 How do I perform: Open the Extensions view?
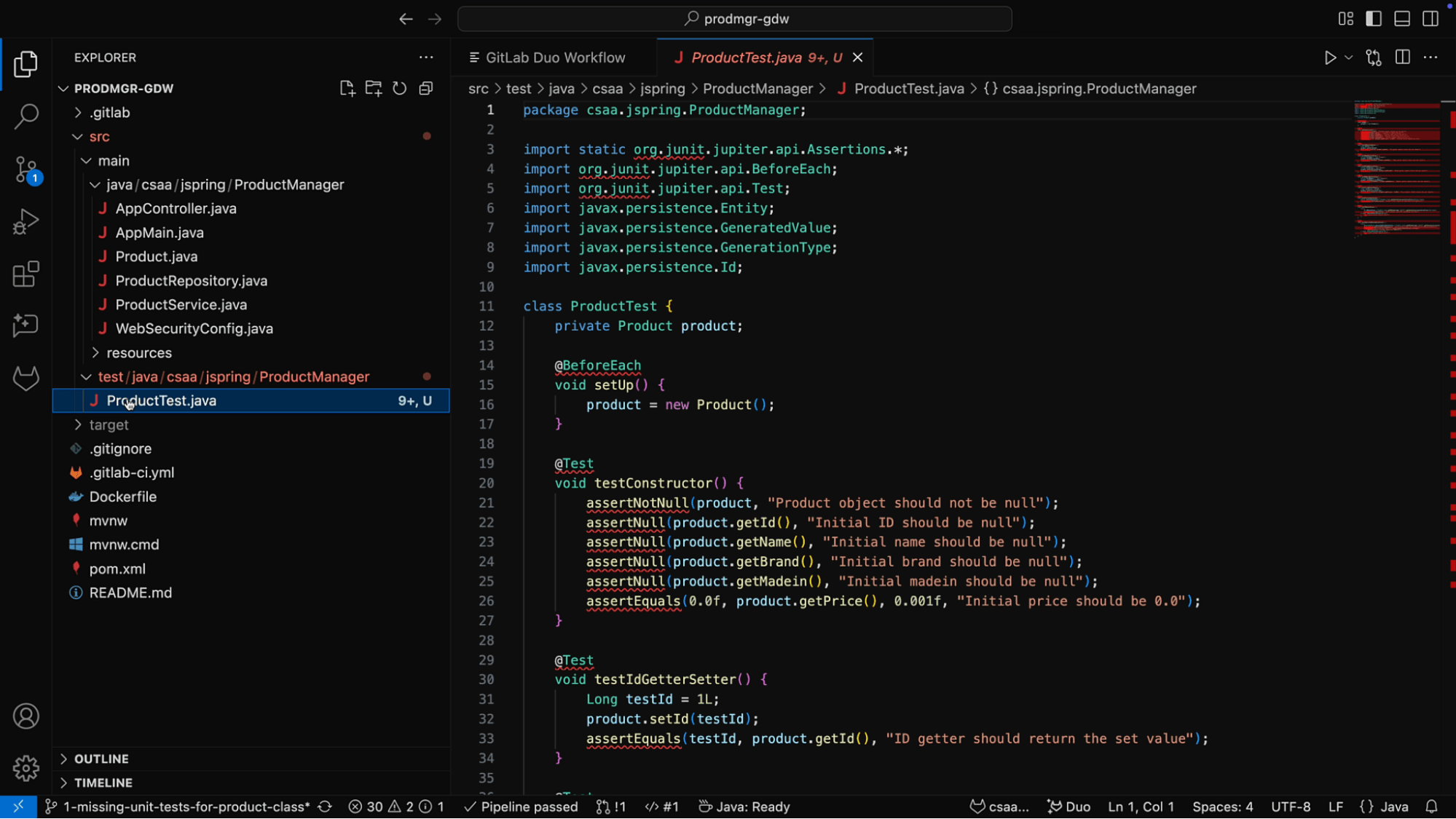click(25, 274)
